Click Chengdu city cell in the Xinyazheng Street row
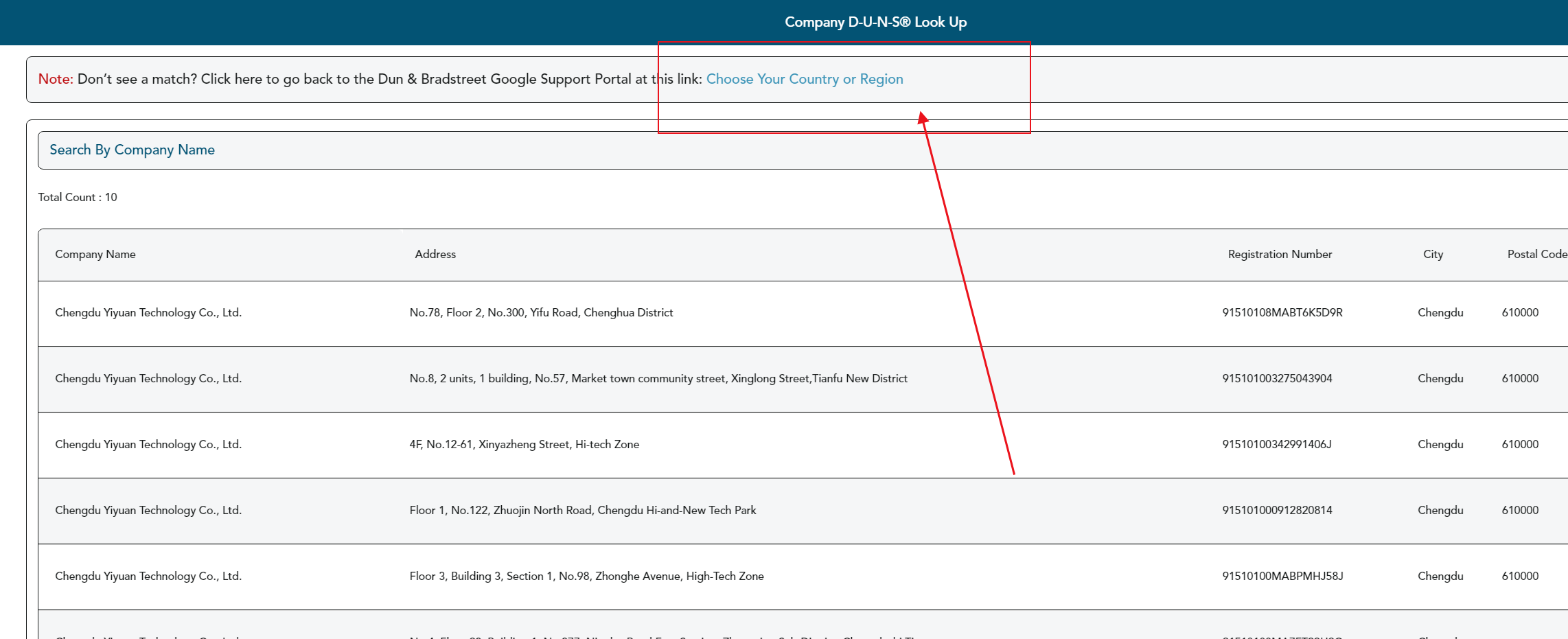Screen dimensions: 1568x639 1440,444
